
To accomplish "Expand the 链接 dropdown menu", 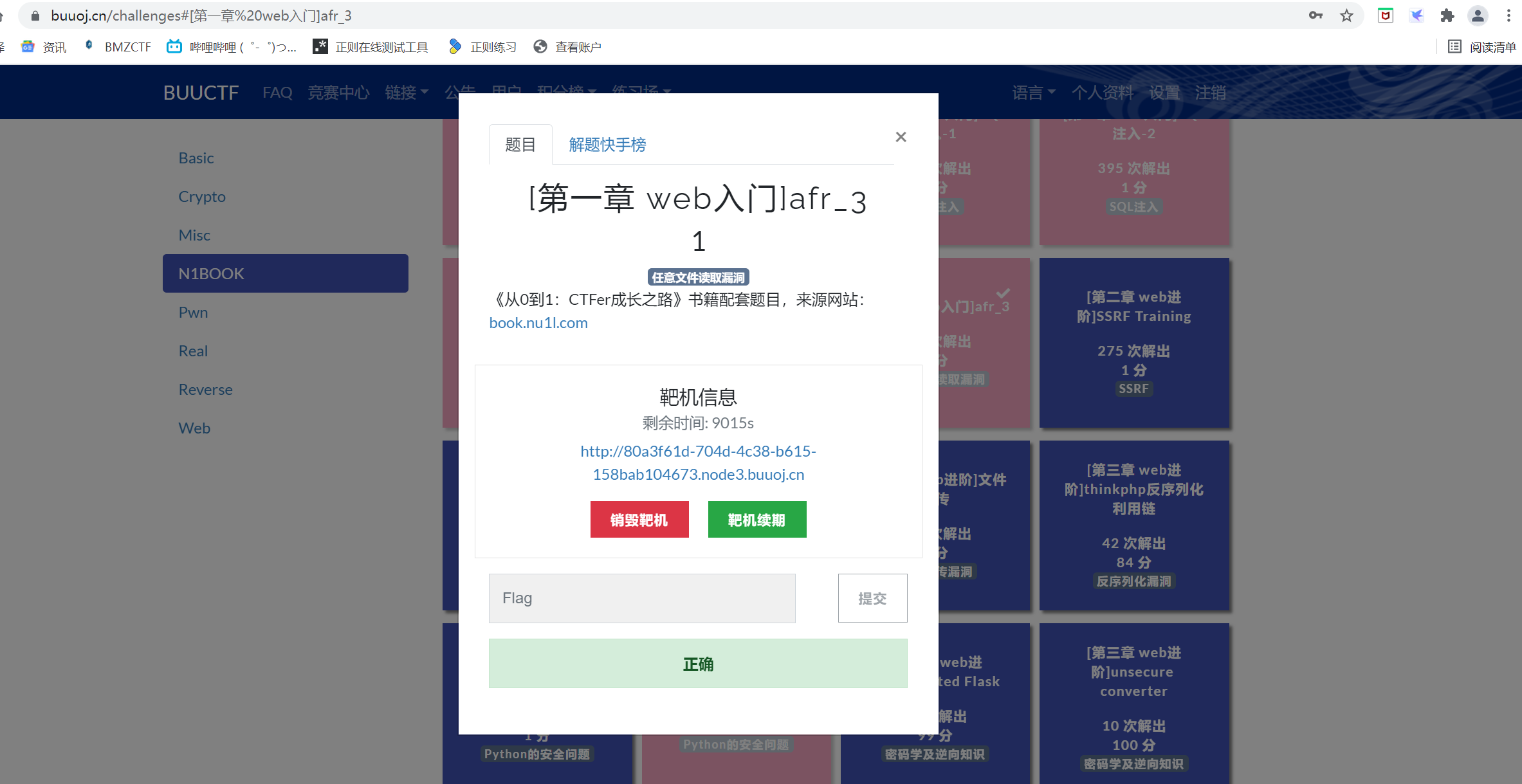I will point(406,92).
